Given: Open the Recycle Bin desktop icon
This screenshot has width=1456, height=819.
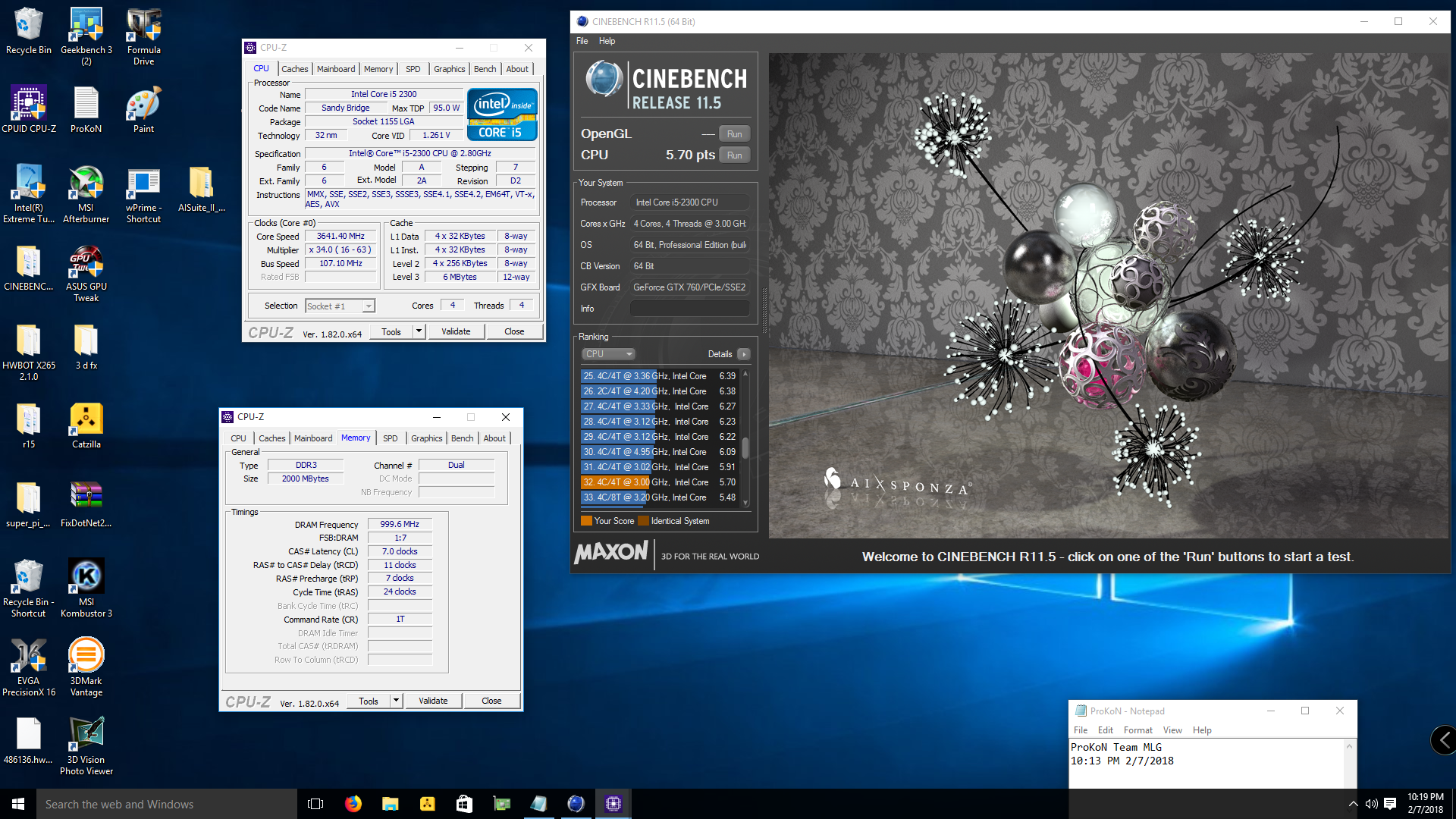Looking at the screenshot, I should (28, 32).
